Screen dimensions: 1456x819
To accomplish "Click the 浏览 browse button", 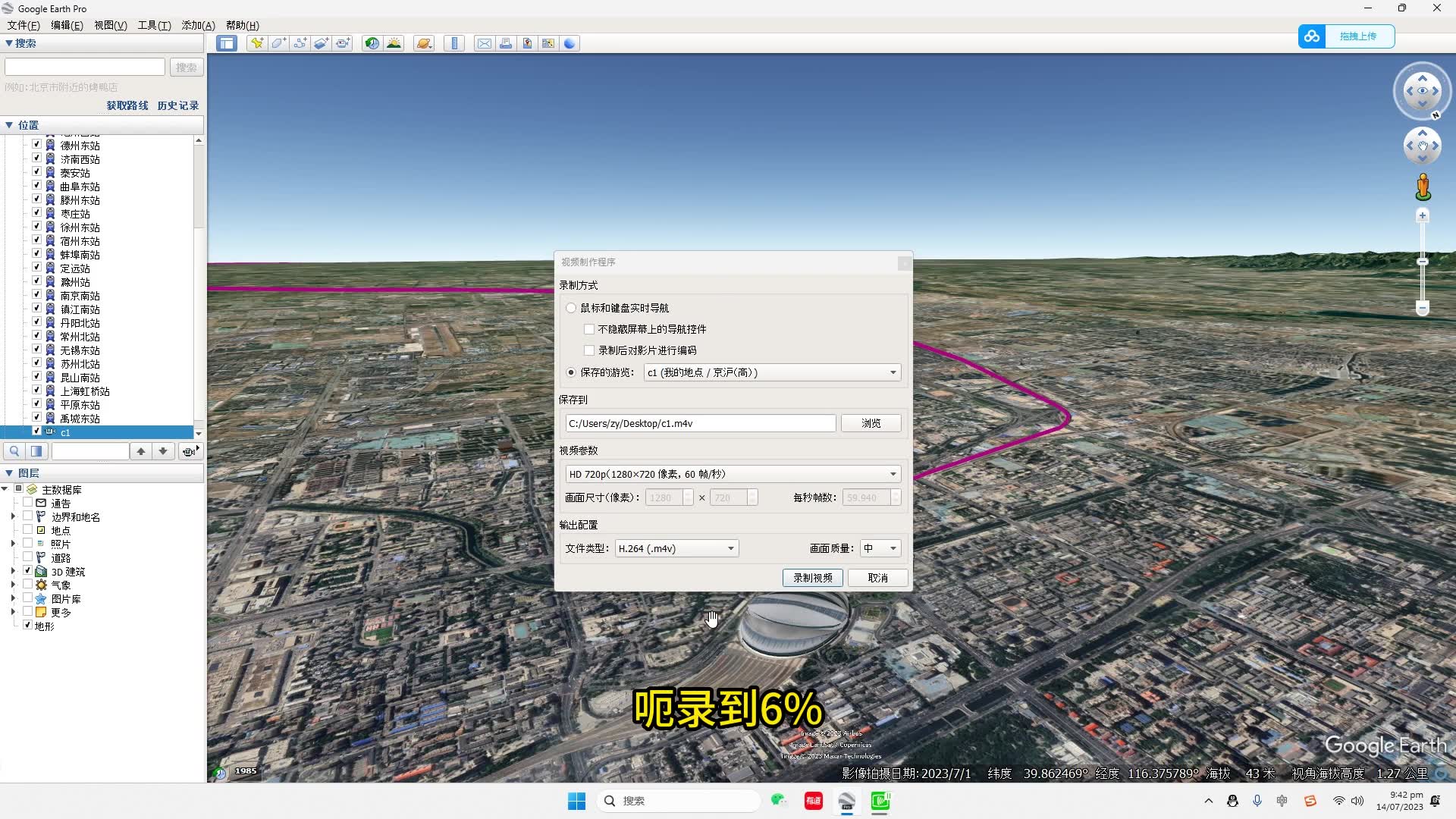I will pyautogui.click(x=871, y=423).
